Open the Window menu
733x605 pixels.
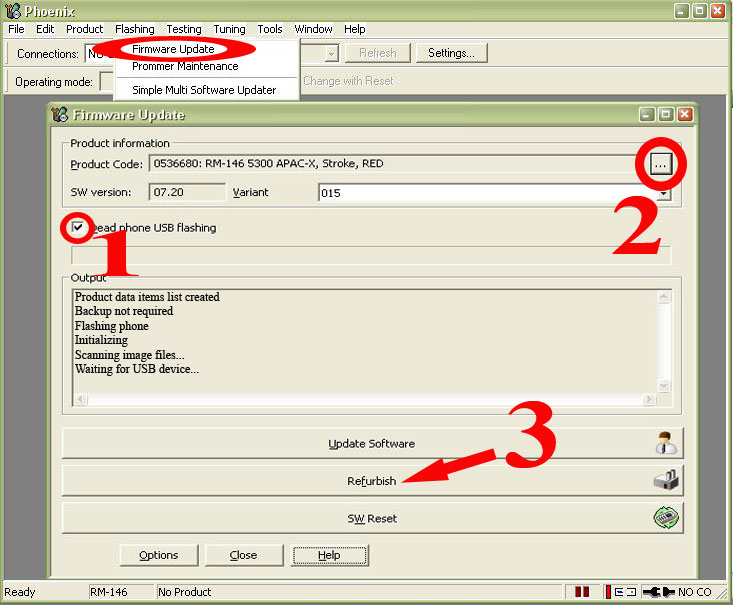(313, 29)
